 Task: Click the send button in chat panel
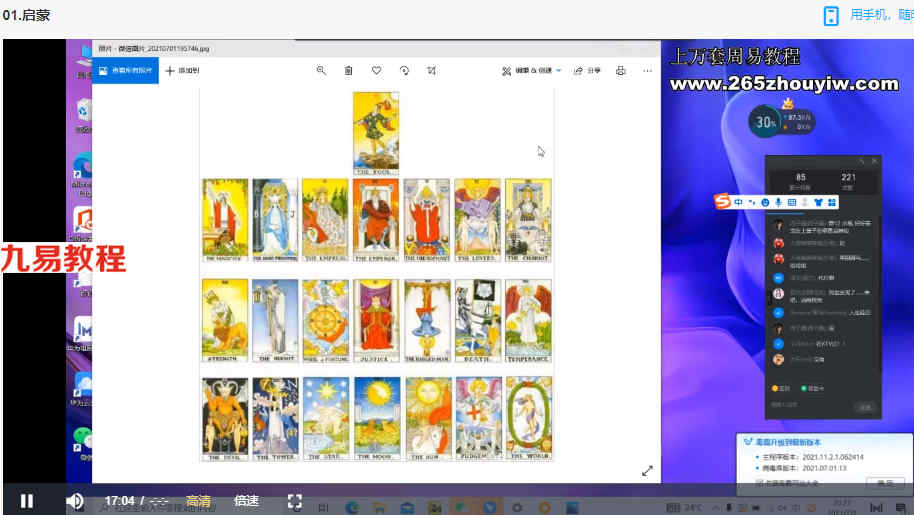tap(865, 407)
